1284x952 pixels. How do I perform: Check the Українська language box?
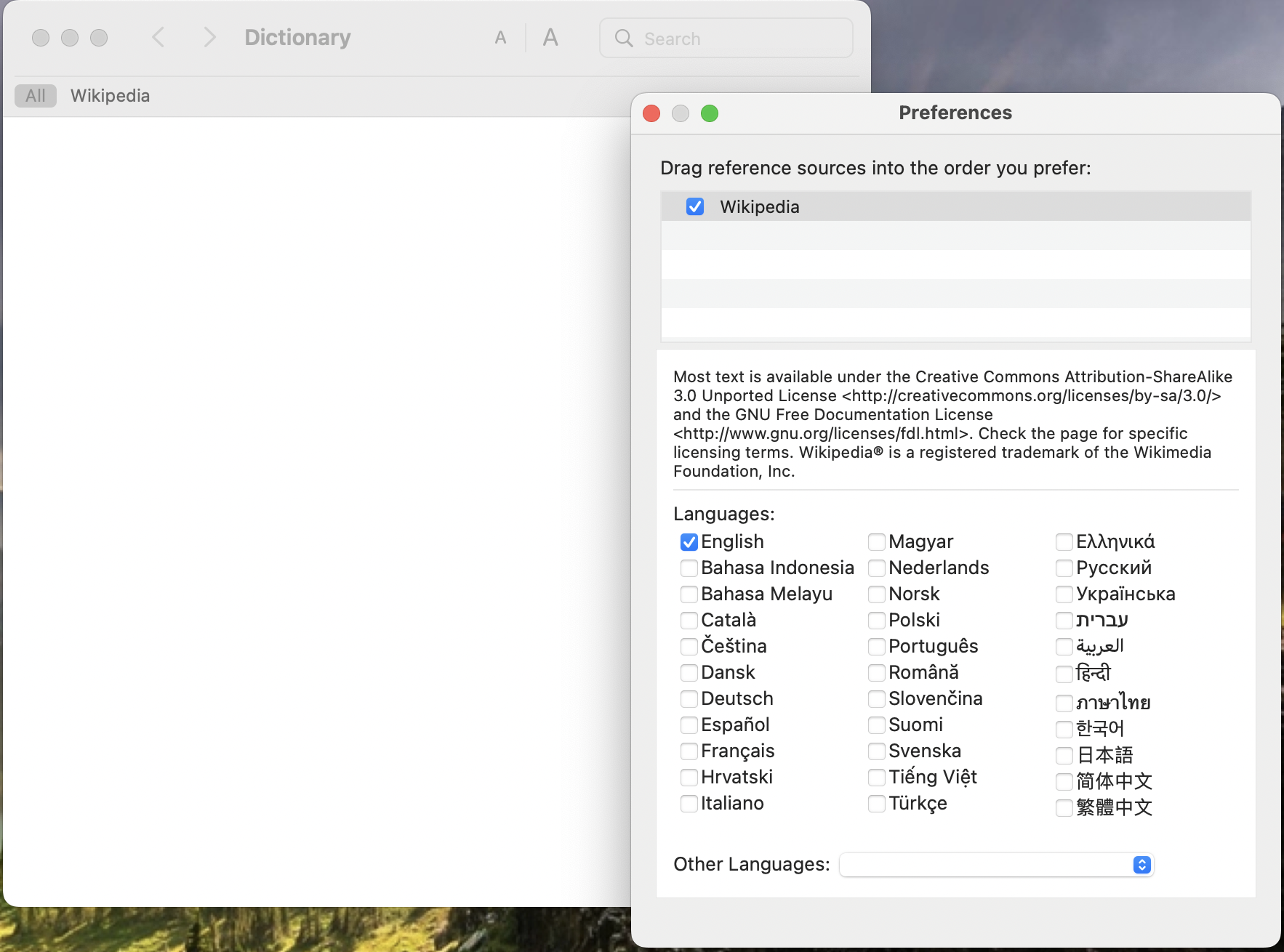click(x=1064, y=594)
